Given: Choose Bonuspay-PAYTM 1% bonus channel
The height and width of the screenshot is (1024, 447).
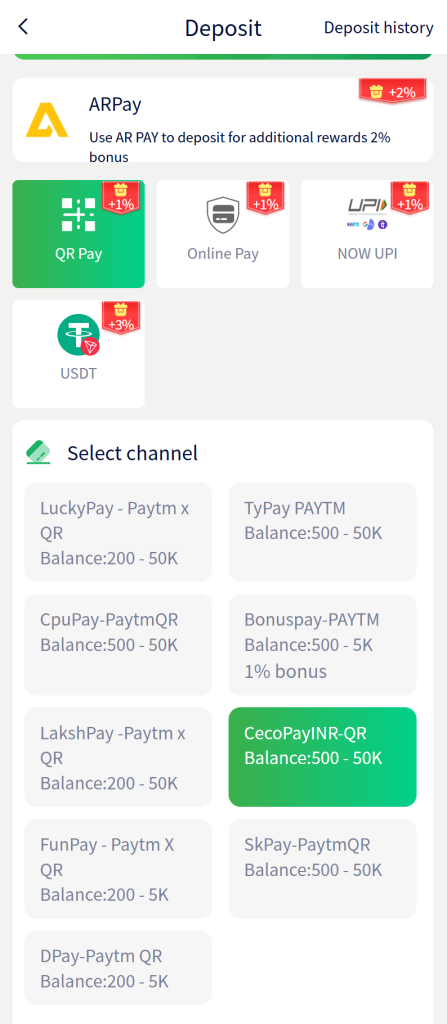Looking at the screenshot, I should click(x=322, y=645).
